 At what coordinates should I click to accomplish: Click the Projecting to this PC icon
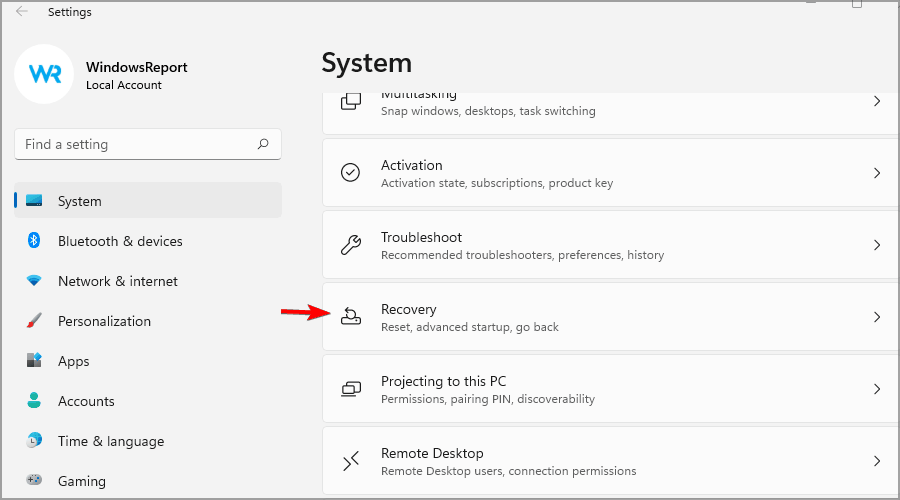pos(350,389)
